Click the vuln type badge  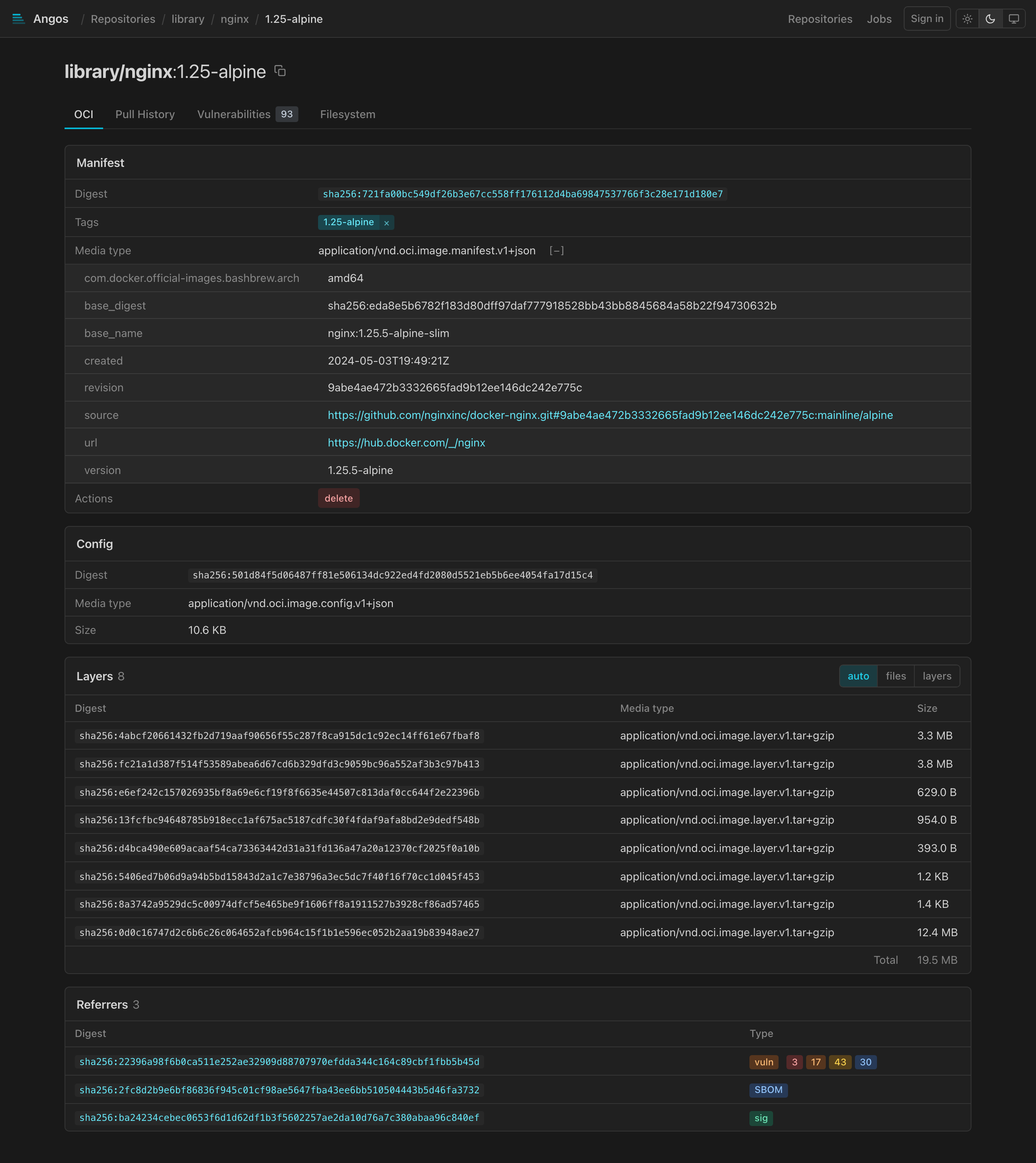pyautogui.click(x=764, y=1062)
